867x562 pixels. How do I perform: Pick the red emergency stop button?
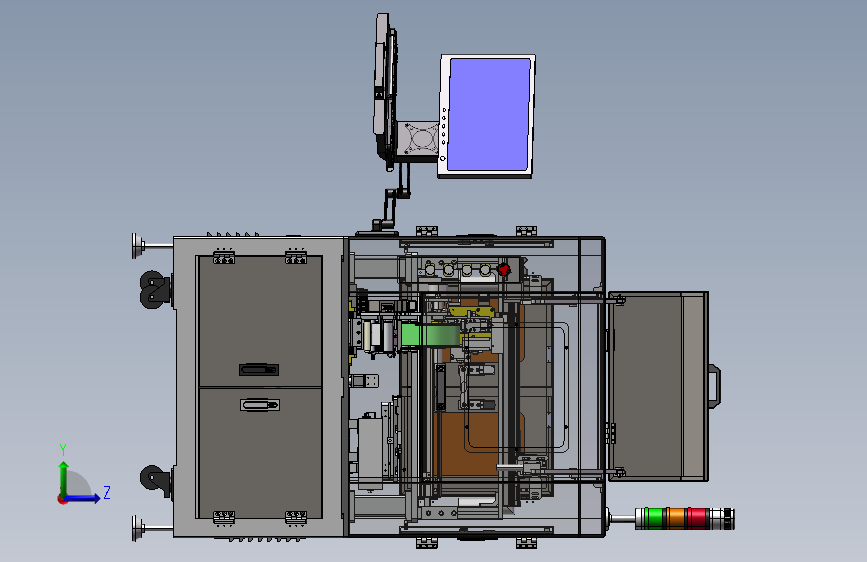click(x=504, y=269)
